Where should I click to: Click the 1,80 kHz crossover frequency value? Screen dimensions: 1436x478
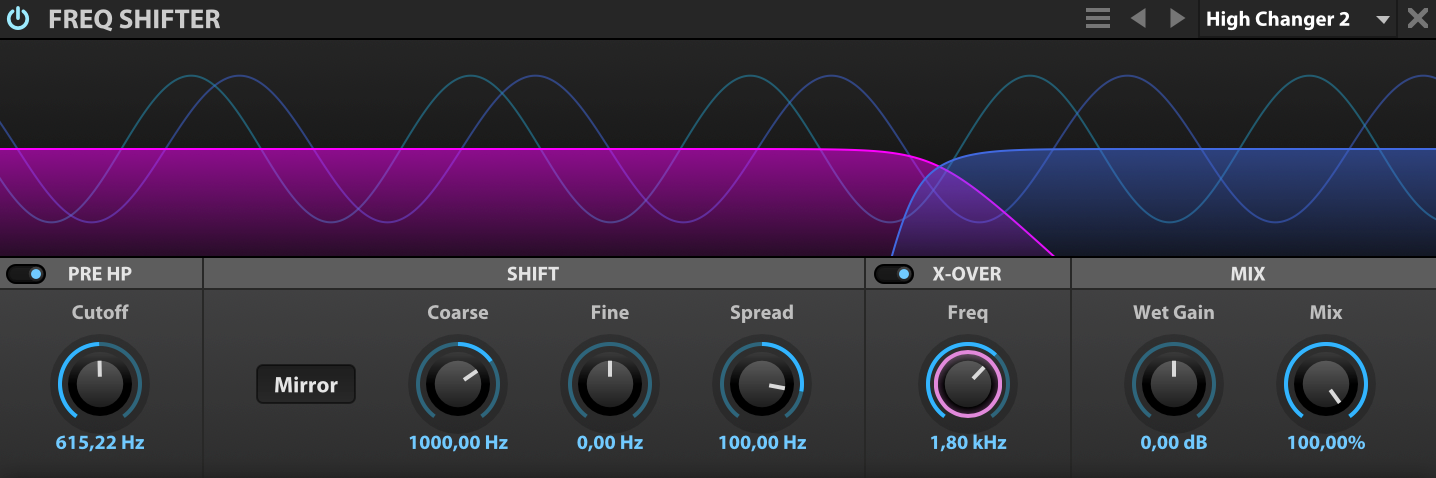(968, 443)
